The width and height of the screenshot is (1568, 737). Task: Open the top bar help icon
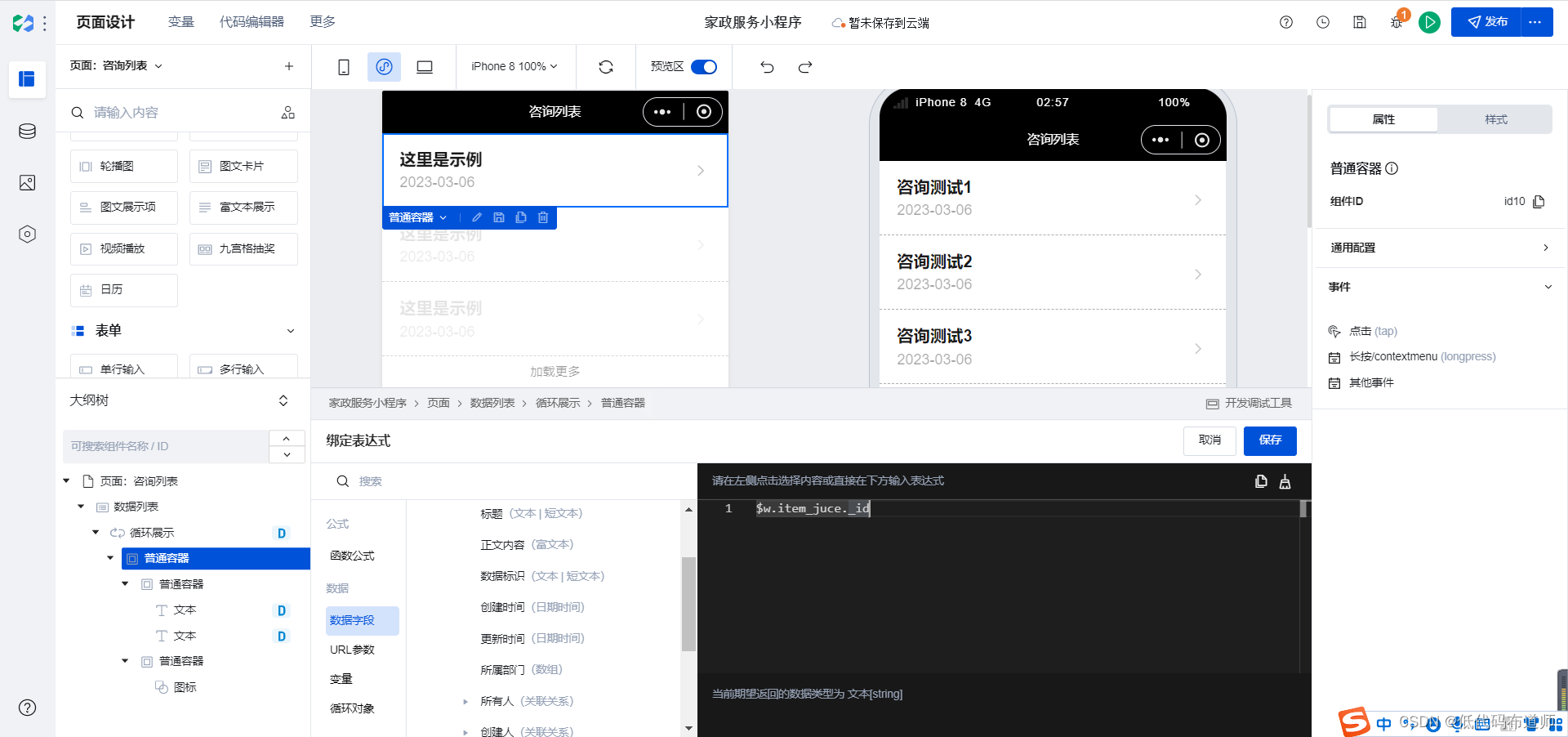(x=1286, y=22)
